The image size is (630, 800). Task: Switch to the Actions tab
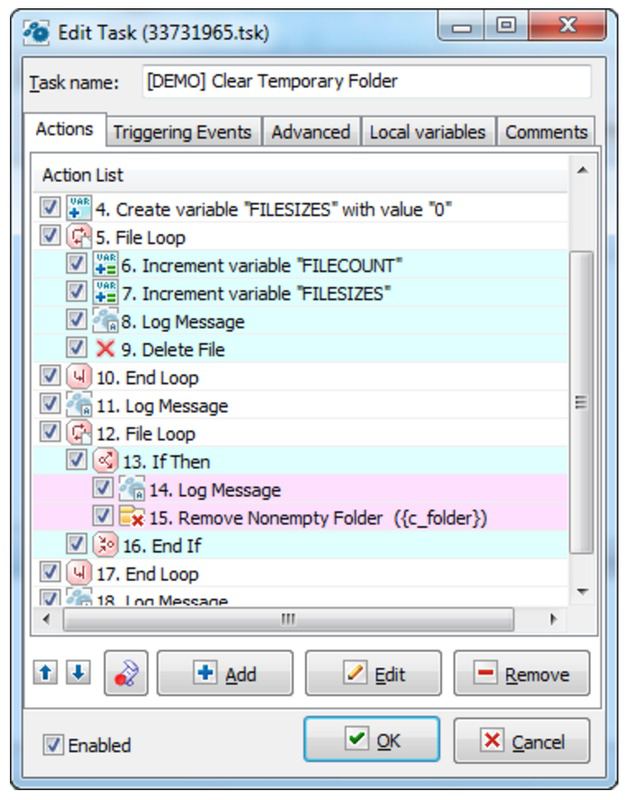pyautogui.click(x=65, y=130)
